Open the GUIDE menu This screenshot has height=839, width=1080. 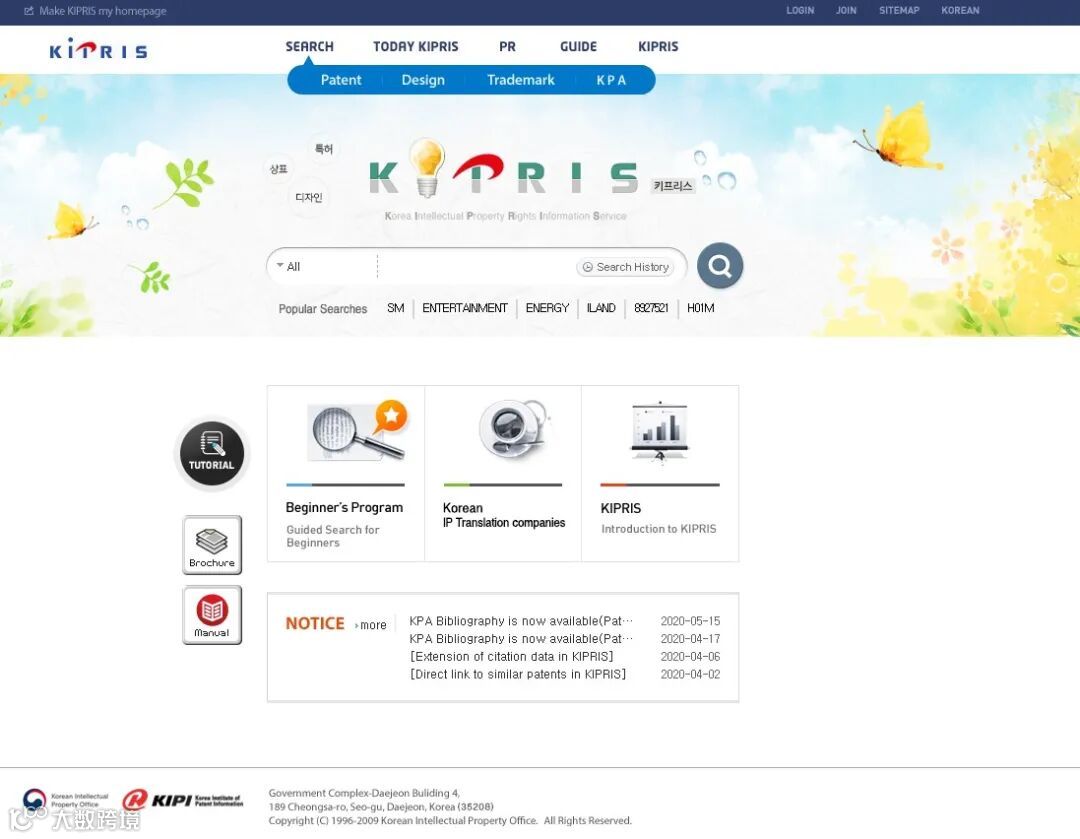[x=578, y=46]
